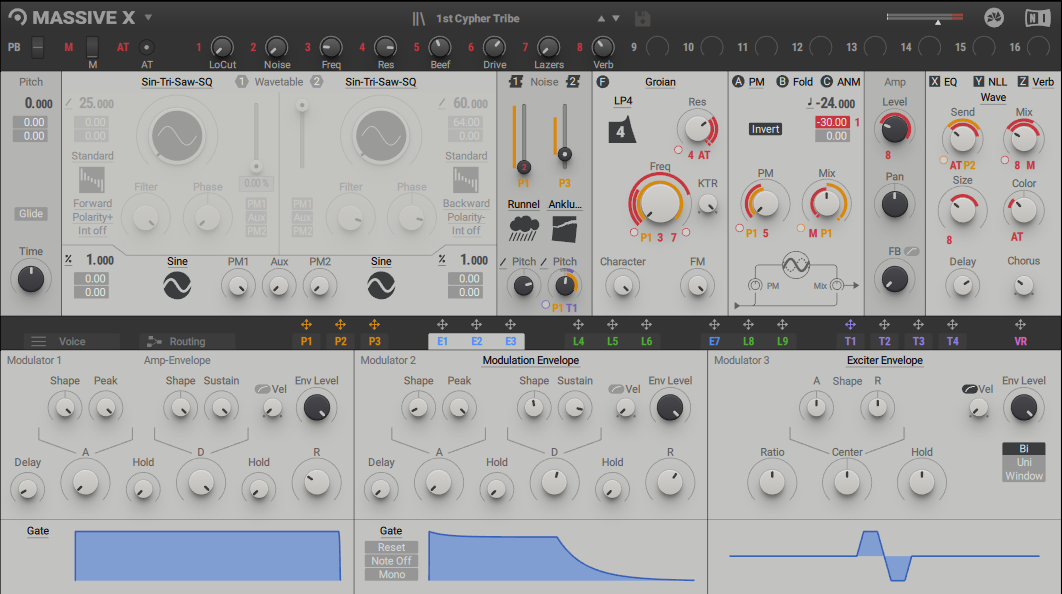Select the E2 envelope tab
Image resolution: width=1062 pixels, height=594 pixels.
pos(476,341)
